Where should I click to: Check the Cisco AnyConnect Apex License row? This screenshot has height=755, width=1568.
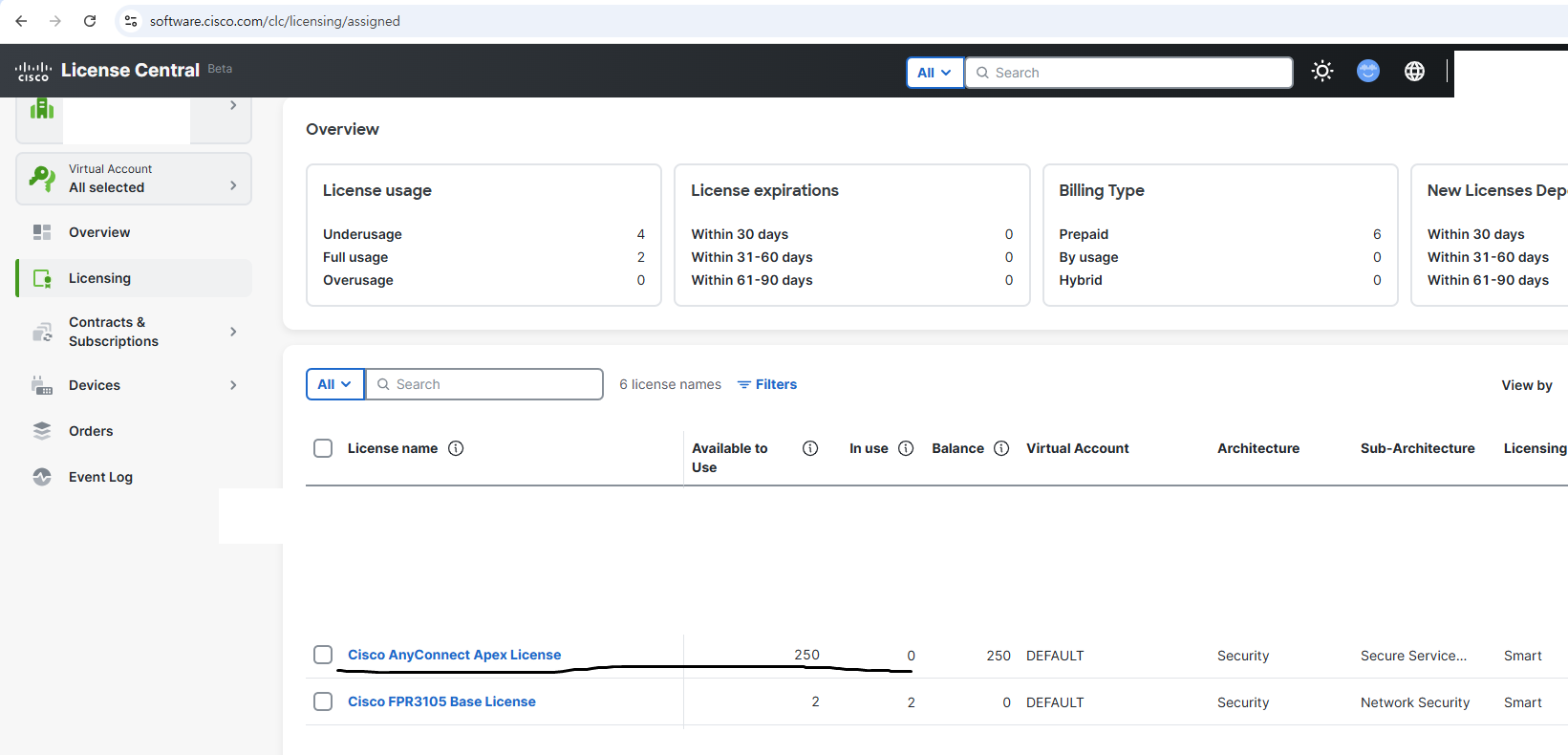[x=323, y=655]
